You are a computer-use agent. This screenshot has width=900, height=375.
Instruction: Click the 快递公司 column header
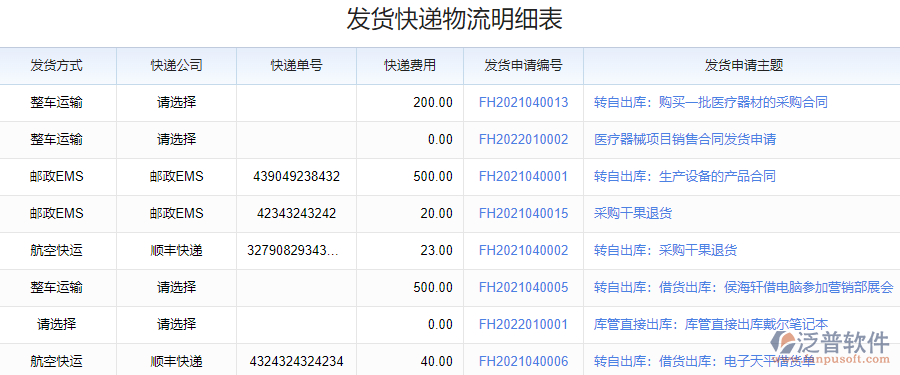click(177, 65)
